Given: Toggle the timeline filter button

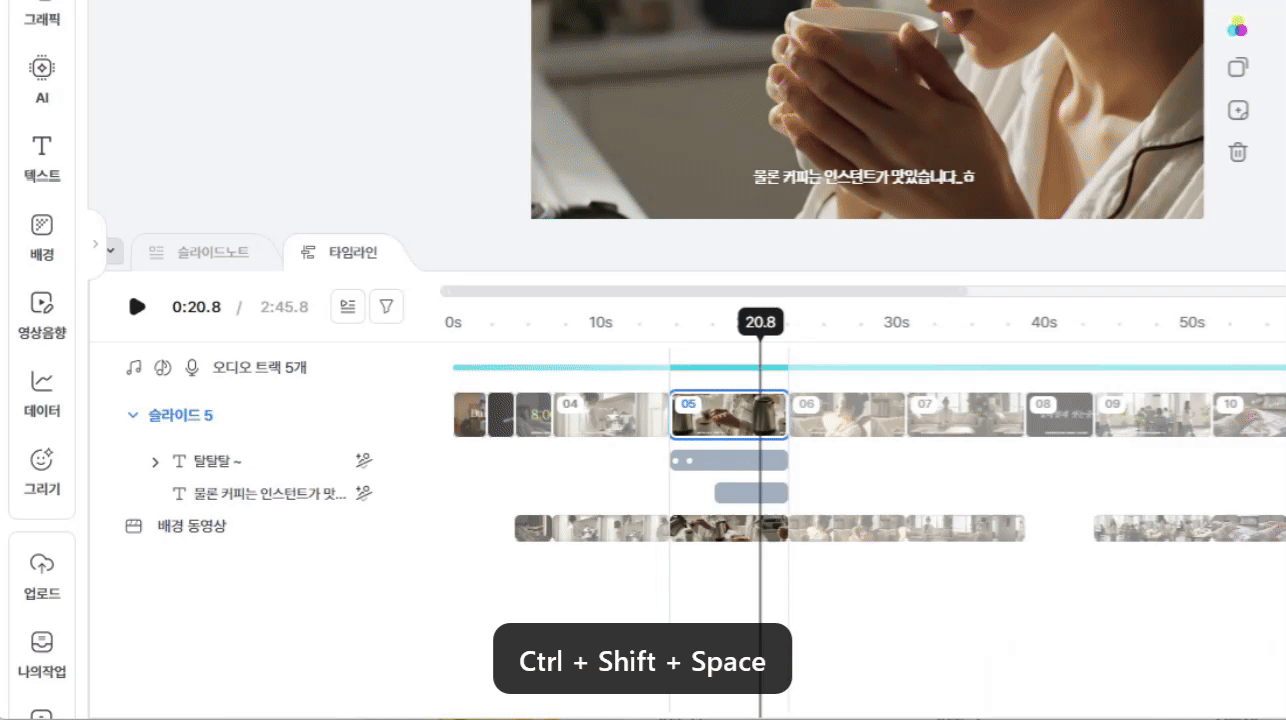Looking at the screenshot, I should click(386, 307).
